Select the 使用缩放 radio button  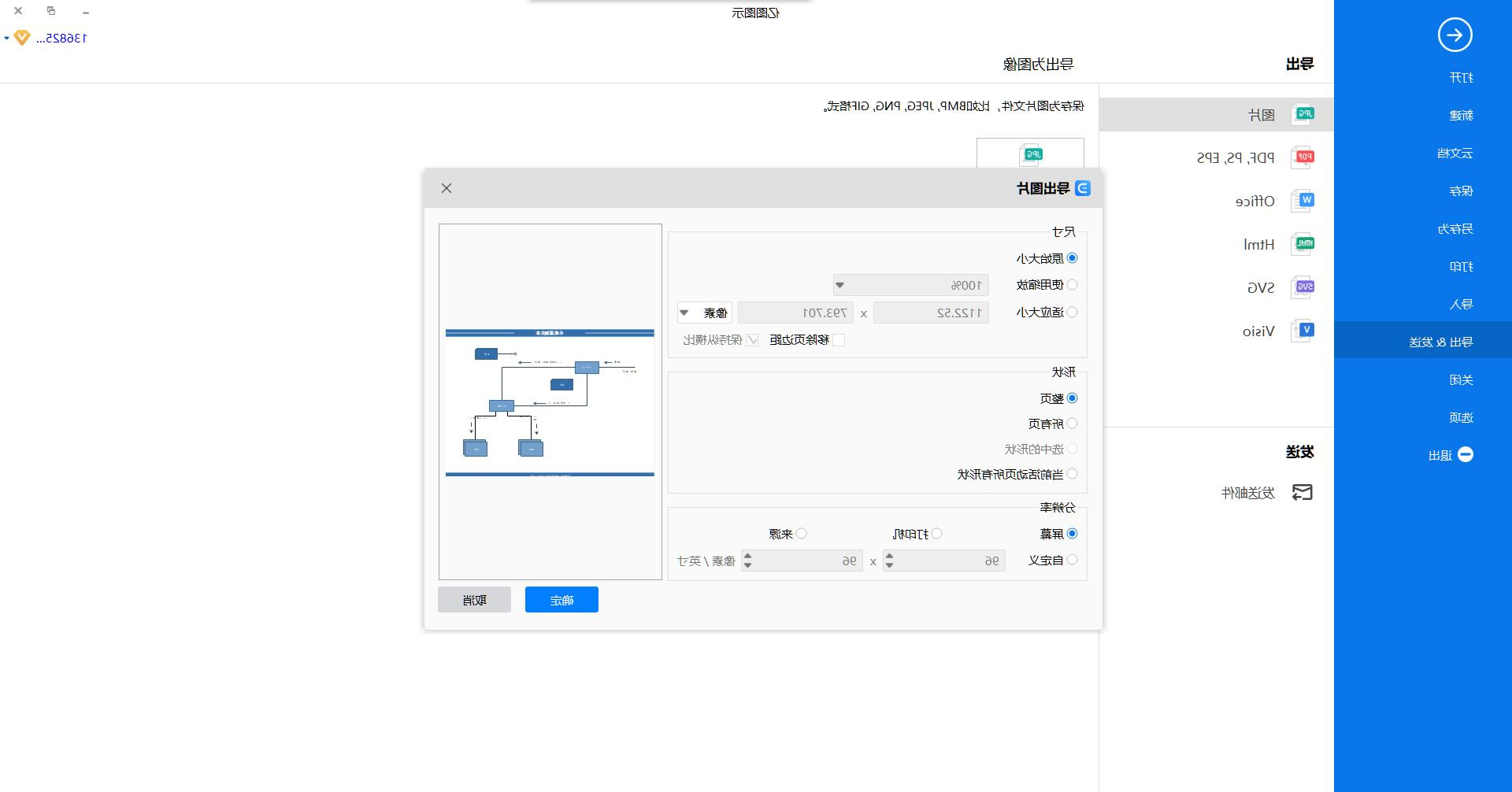pyautogui.click(x=1072, y=285)
